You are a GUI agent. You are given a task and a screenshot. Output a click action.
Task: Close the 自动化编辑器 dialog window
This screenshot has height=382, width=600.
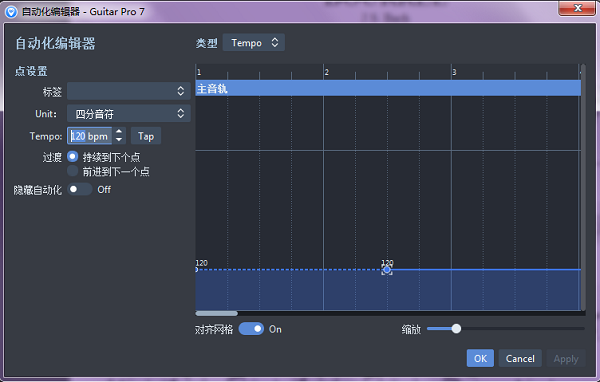(x=578, y=8)
